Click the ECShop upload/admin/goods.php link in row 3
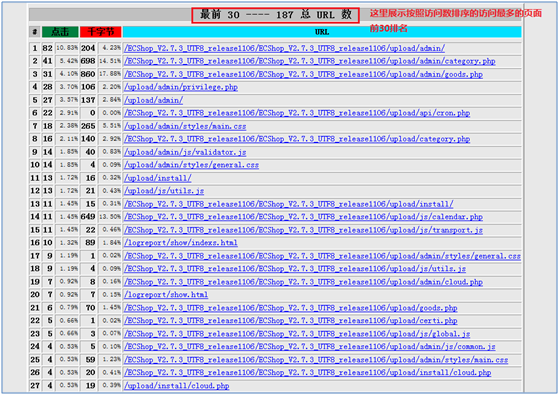The image size is (560, 395). coord(303,74)
